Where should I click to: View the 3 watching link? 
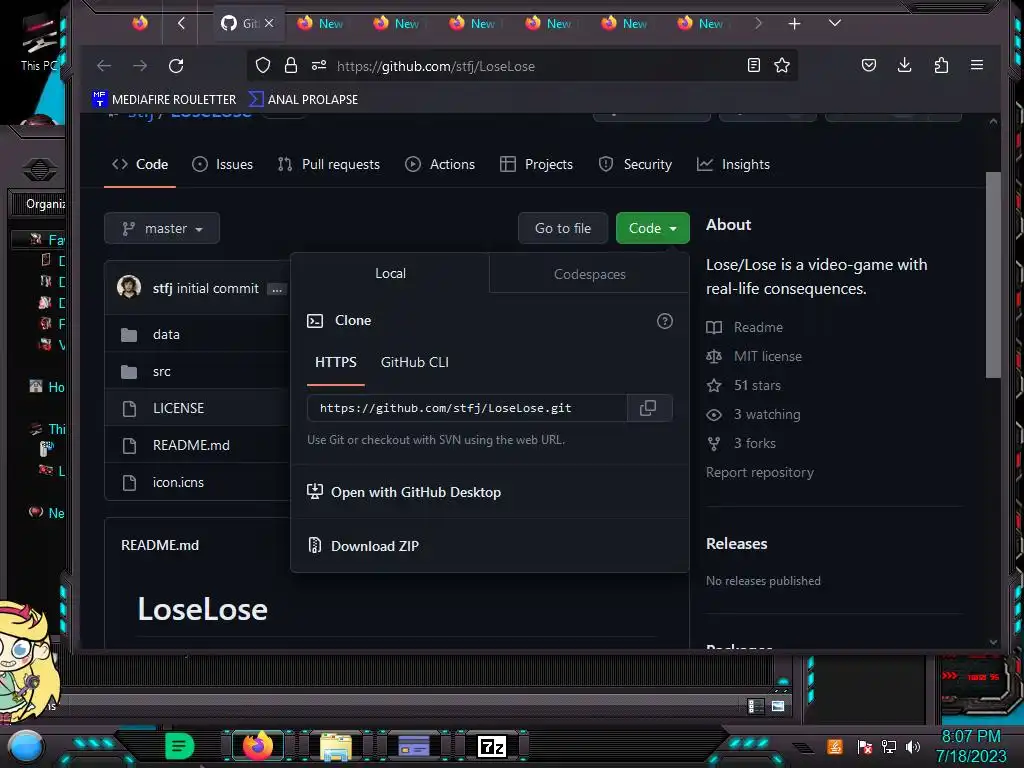coord(754,415)
